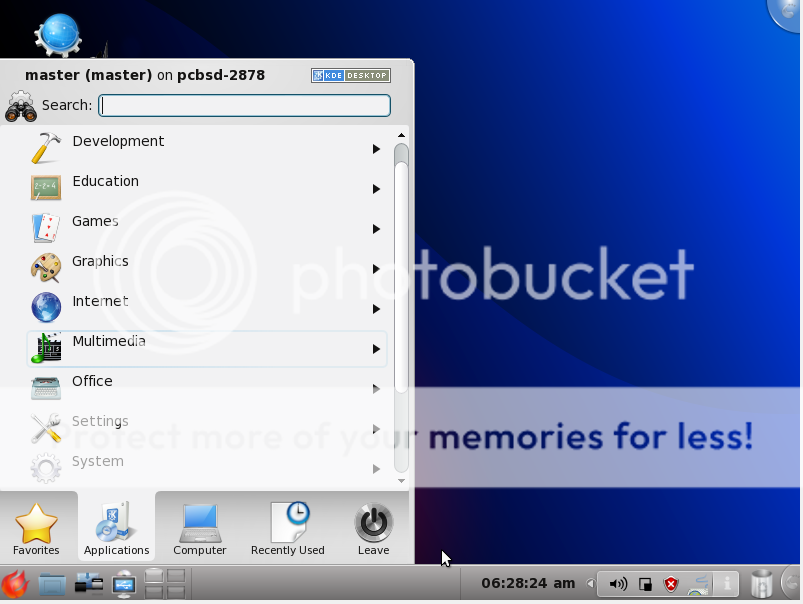
Task: Click the network computers icon in the panel
Action: click(89, 583)
